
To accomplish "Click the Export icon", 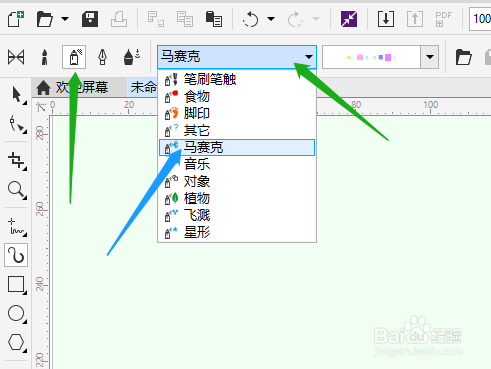I will coord(415,19).
